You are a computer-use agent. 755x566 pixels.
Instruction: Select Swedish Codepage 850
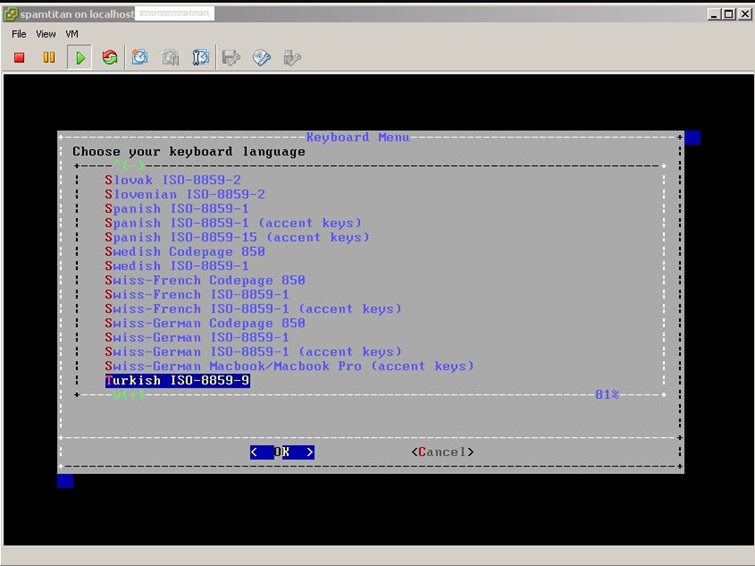coord(185,252)
